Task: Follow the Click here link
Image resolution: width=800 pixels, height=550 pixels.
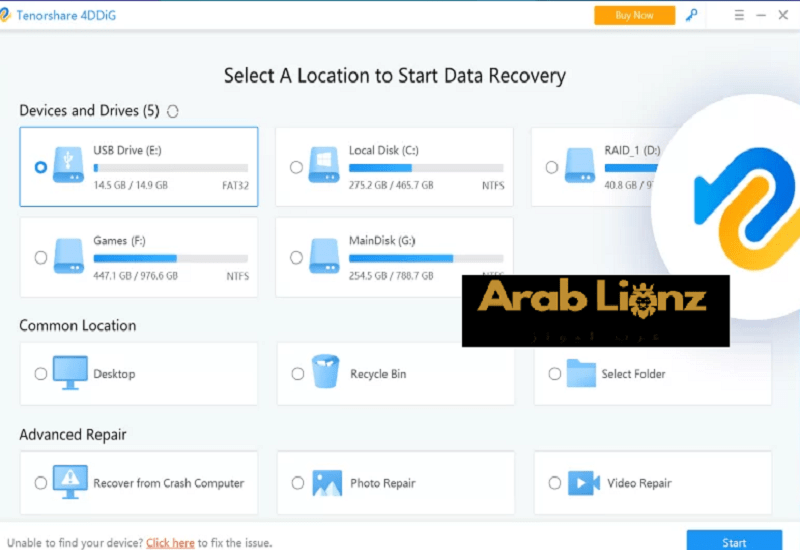Action: 170,543
